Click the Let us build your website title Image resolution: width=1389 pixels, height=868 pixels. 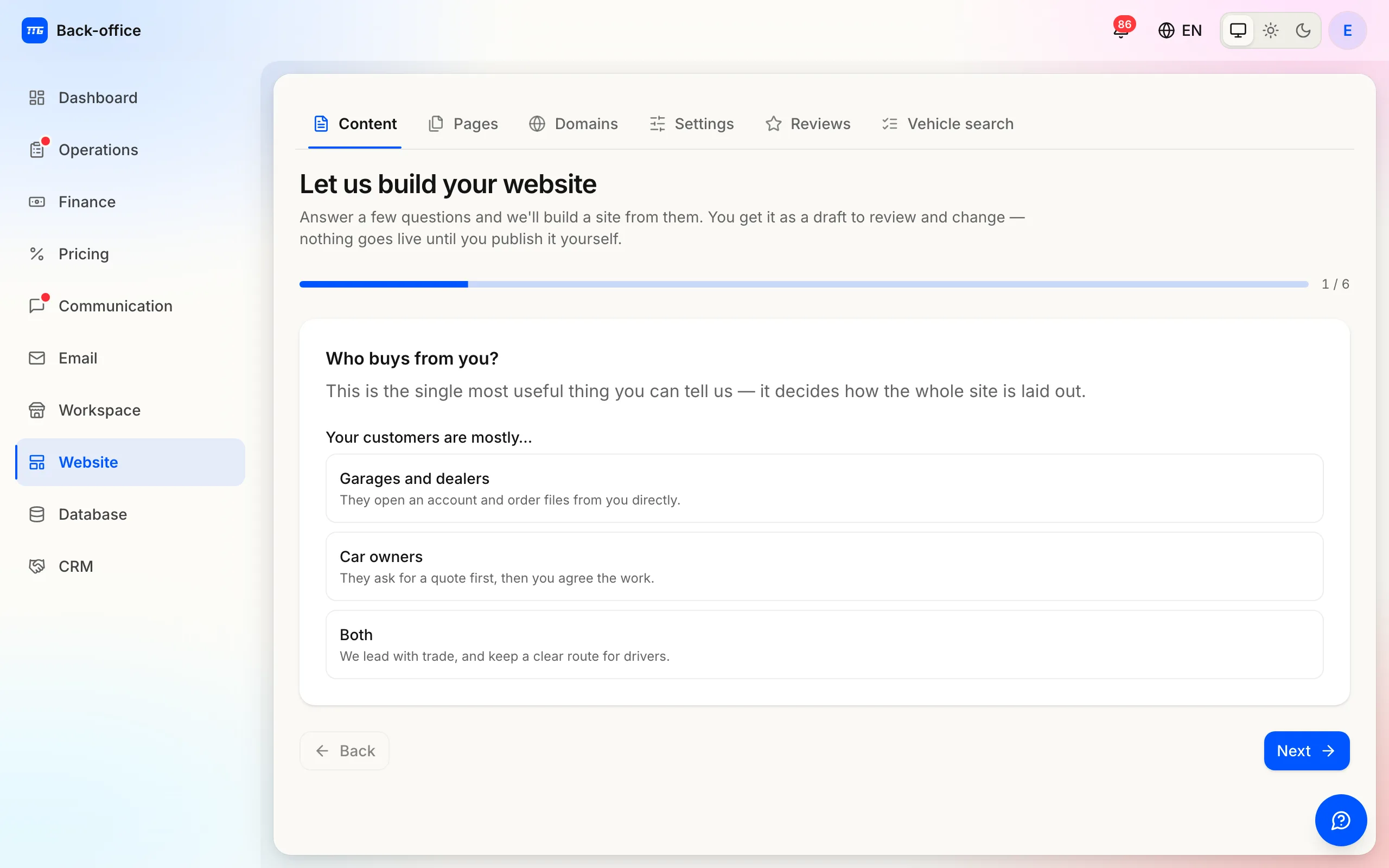(x=448, y=184)
